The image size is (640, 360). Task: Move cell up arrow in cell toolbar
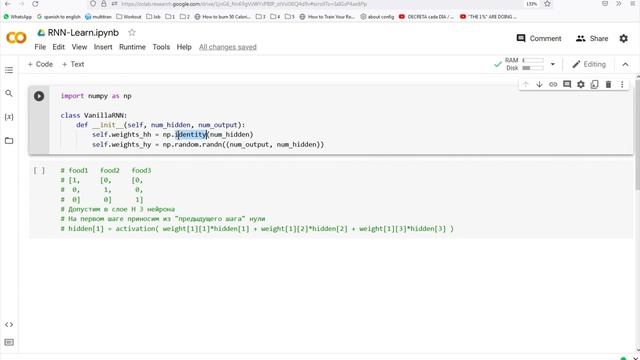pos(526,84)
